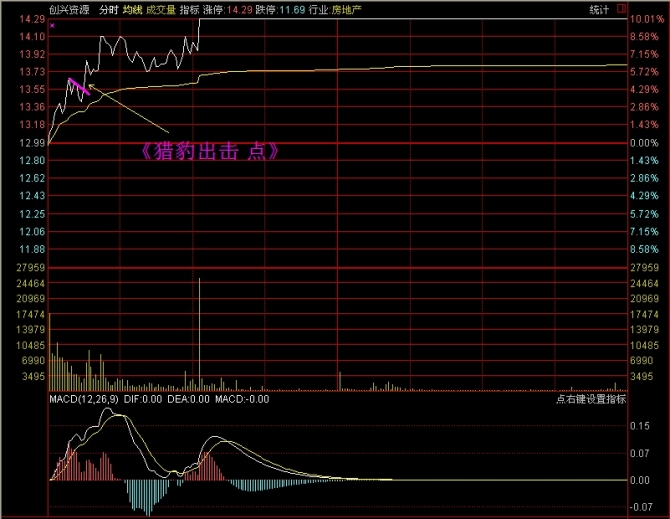The width and height of the screenshot is (670, 519).
Task: Click the MACD(12,26,9) indicator label
Action: click(84, 399)
